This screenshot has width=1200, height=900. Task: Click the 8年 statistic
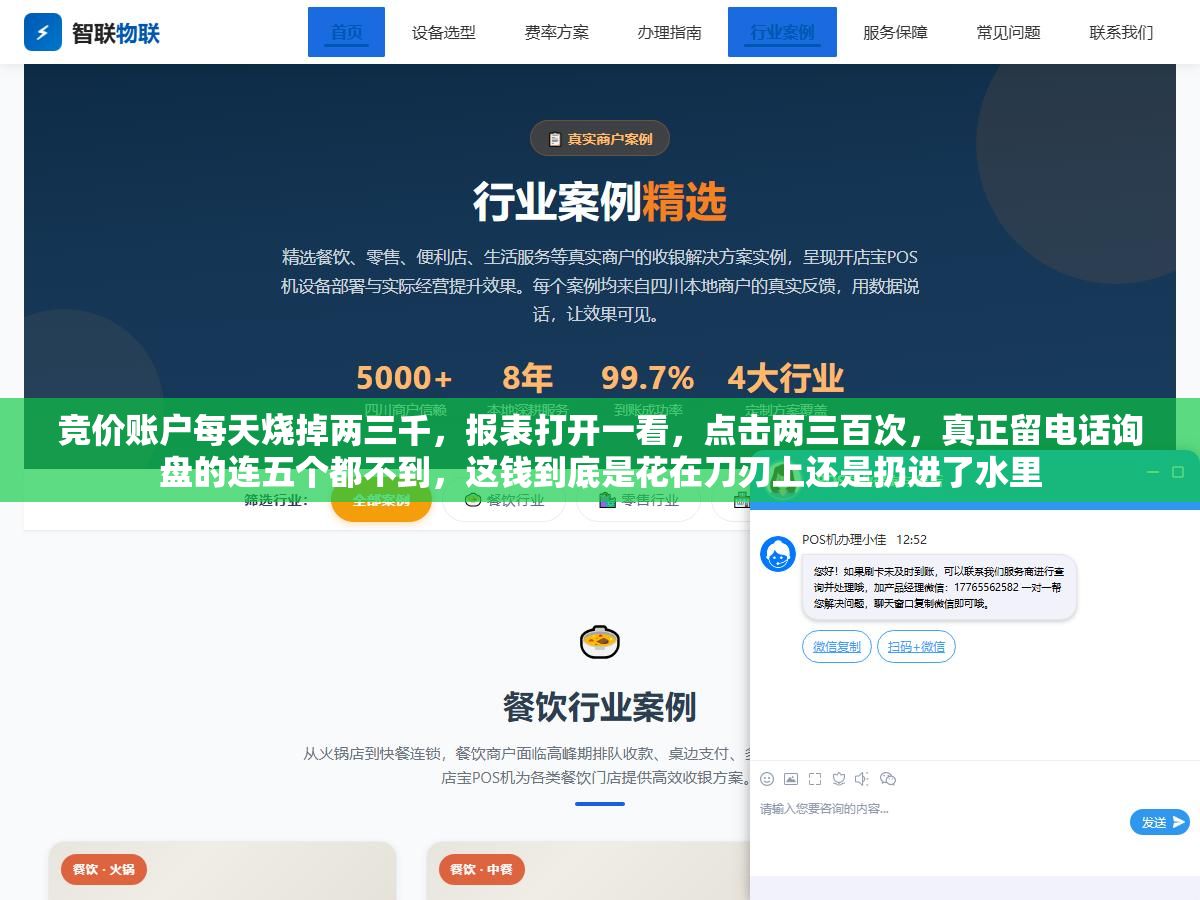tap(527, 378)
